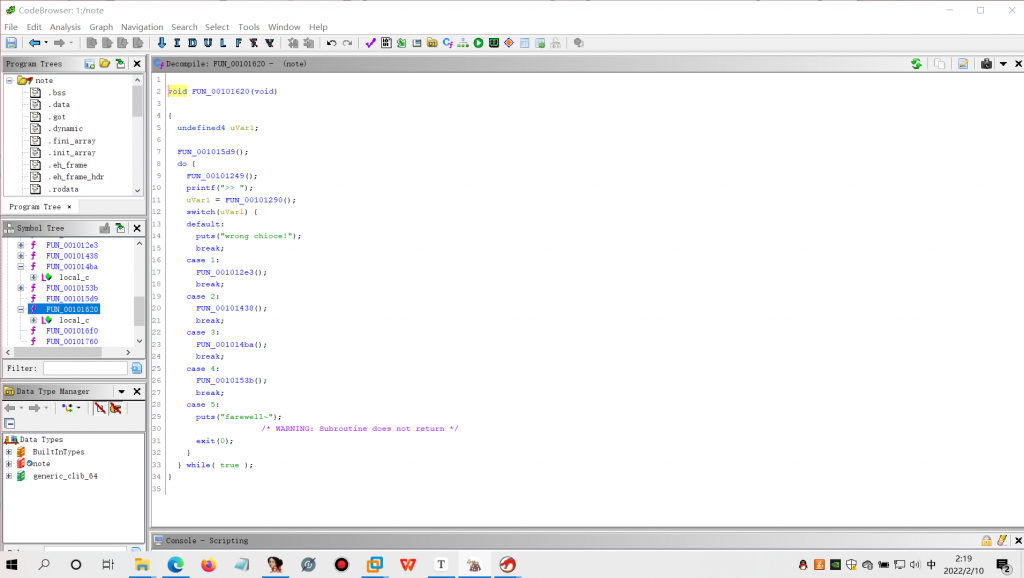This screenshot has height=578, width=1024.
Task: Open the Decompile panel dropdown arrow
Action: pyautogui.click(x=1003, y=63)
